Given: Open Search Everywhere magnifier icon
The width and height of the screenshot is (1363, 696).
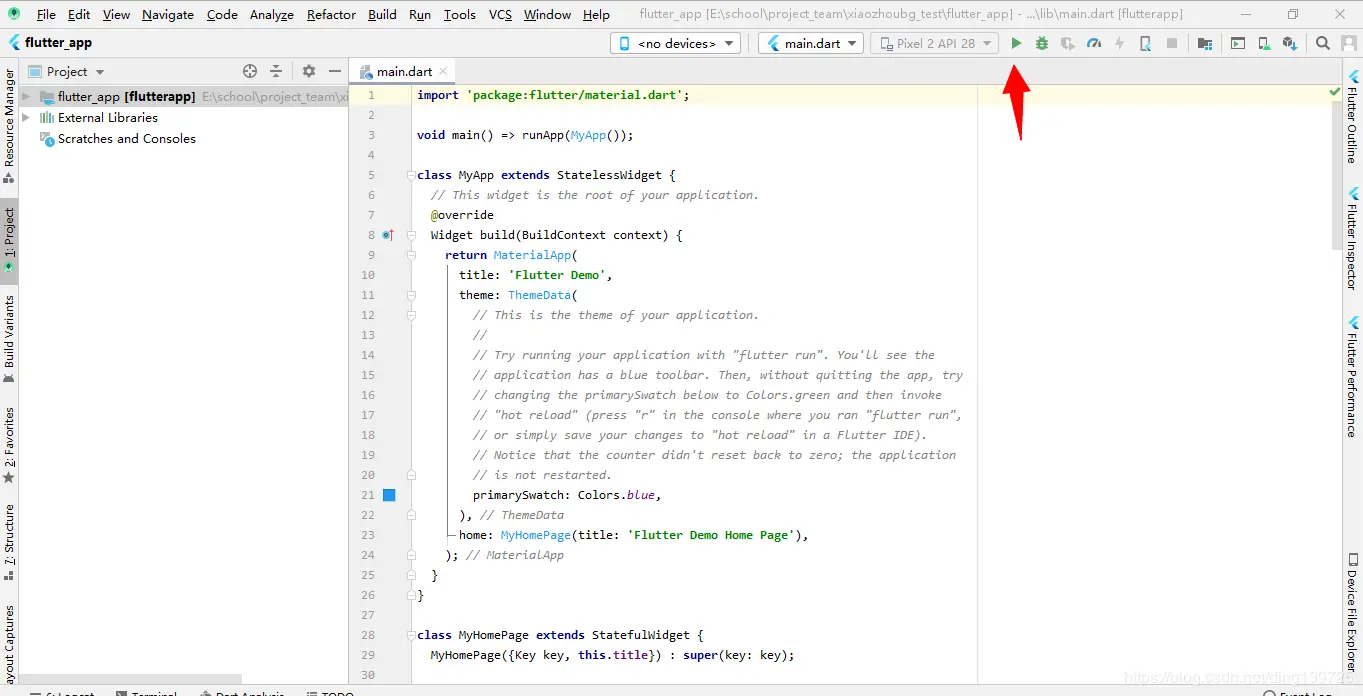Looking at the screenshot, I should (x=1323, y=44).
